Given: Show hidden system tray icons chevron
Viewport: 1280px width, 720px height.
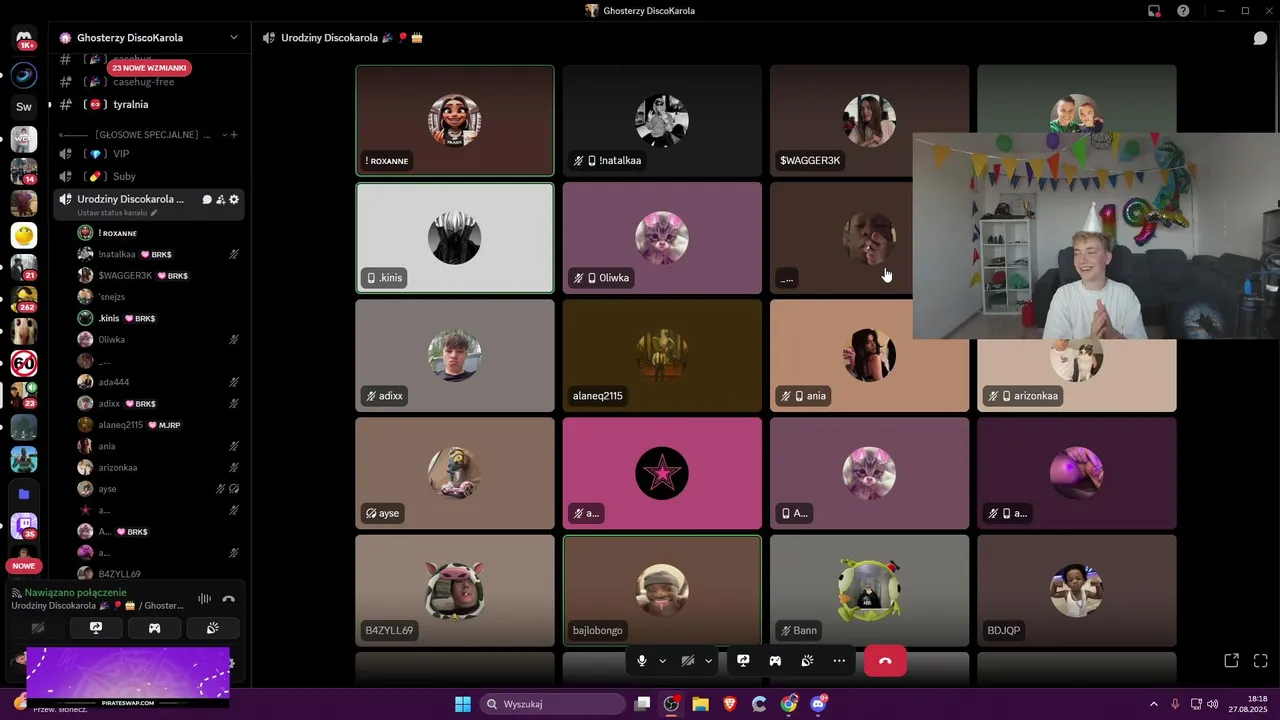Looking at the screenshot, I should (1154, 704).
